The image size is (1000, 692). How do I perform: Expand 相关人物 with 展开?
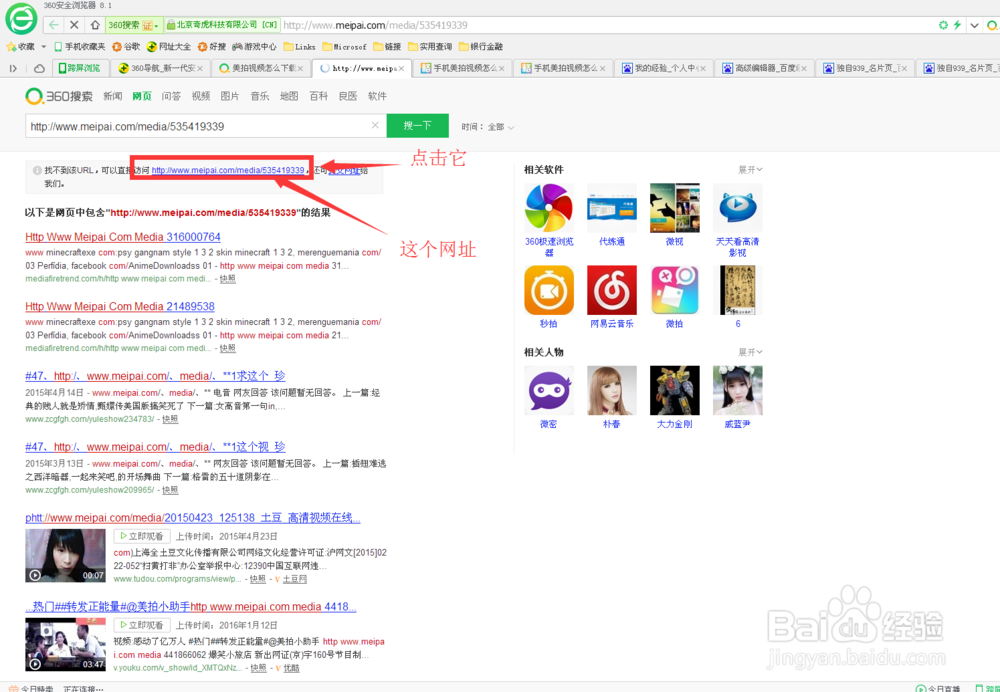point(750,352)
